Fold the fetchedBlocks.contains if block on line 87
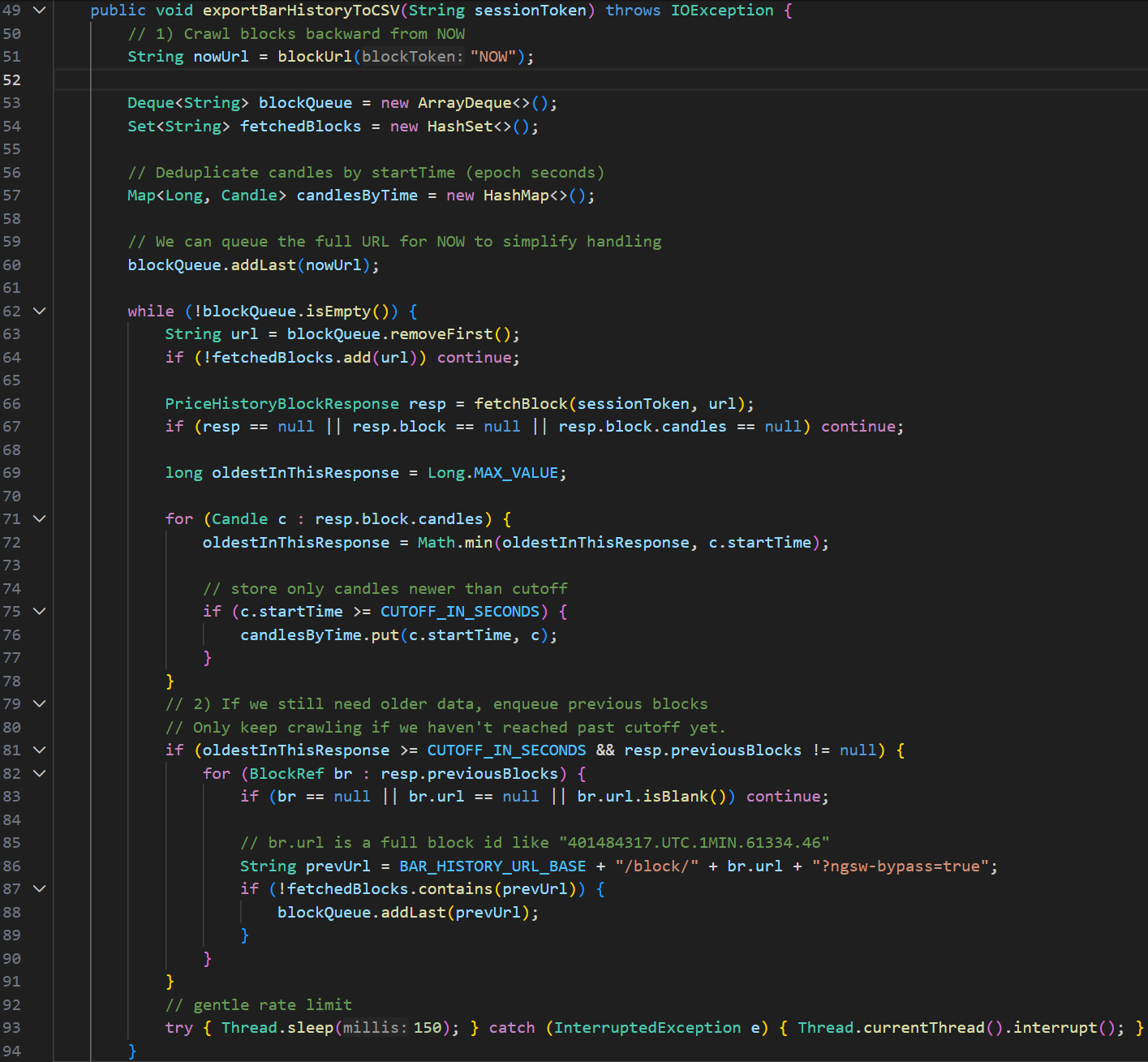 point(39,889)
